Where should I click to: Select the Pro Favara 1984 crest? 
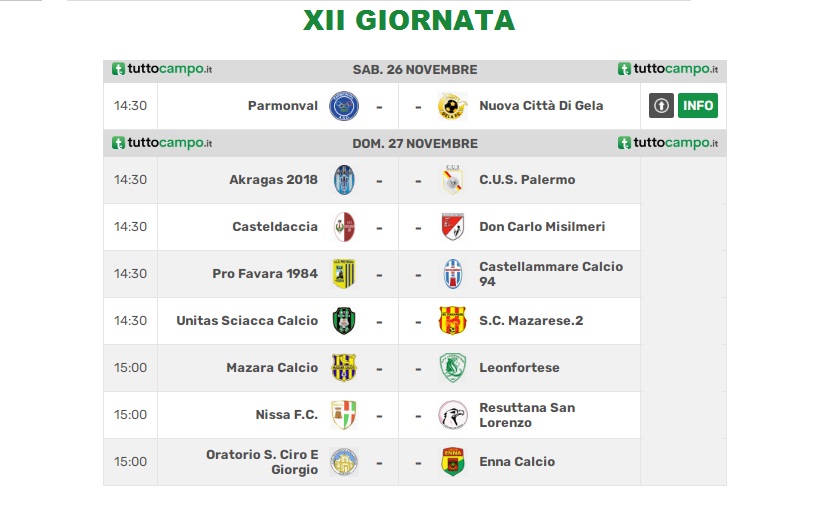(344, 274)
